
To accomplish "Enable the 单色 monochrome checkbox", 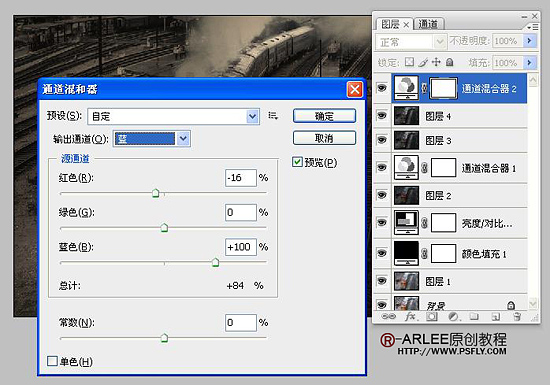I will pos(52,361).
